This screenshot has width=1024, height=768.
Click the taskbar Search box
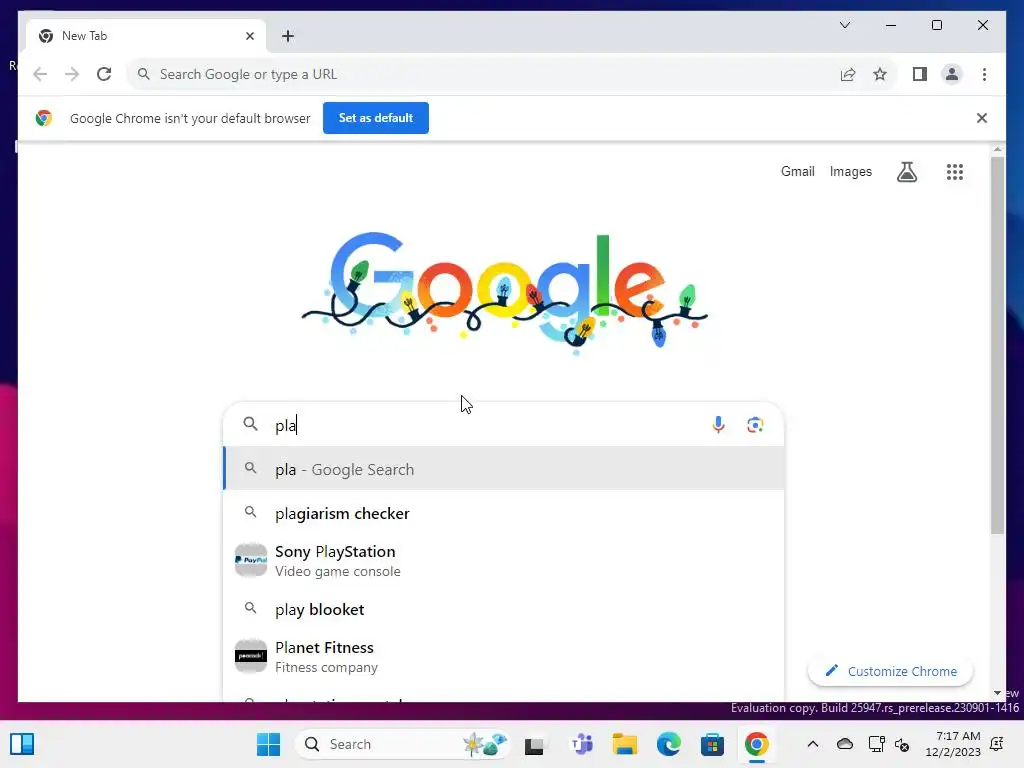[x=402, y=744]
